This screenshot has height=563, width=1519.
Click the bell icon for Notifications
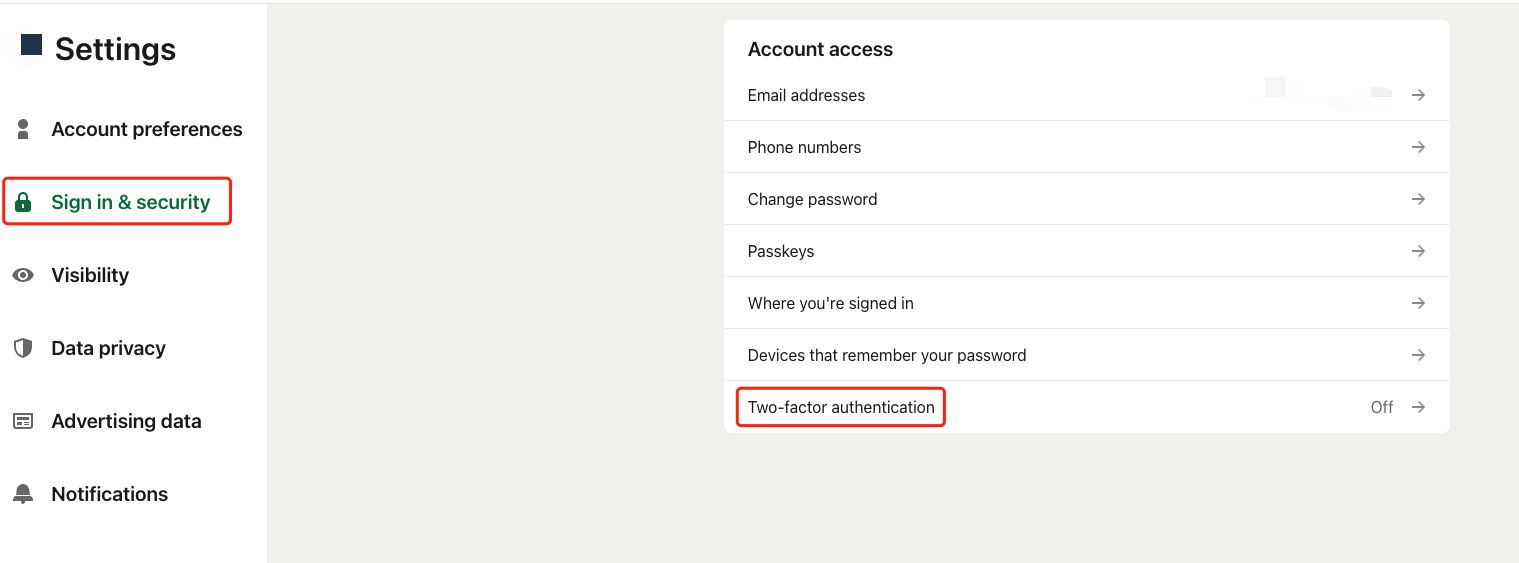point(23,494)
